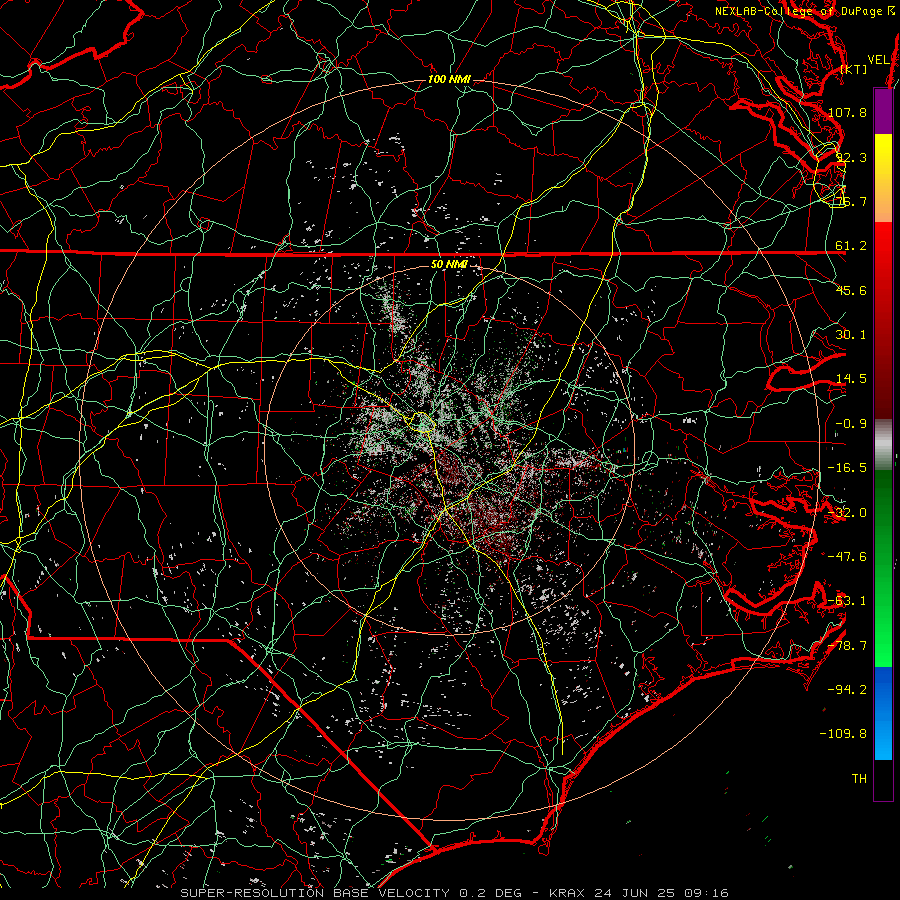Click the -0.9 legend value
900x900 pixels.
coord(851,424)
